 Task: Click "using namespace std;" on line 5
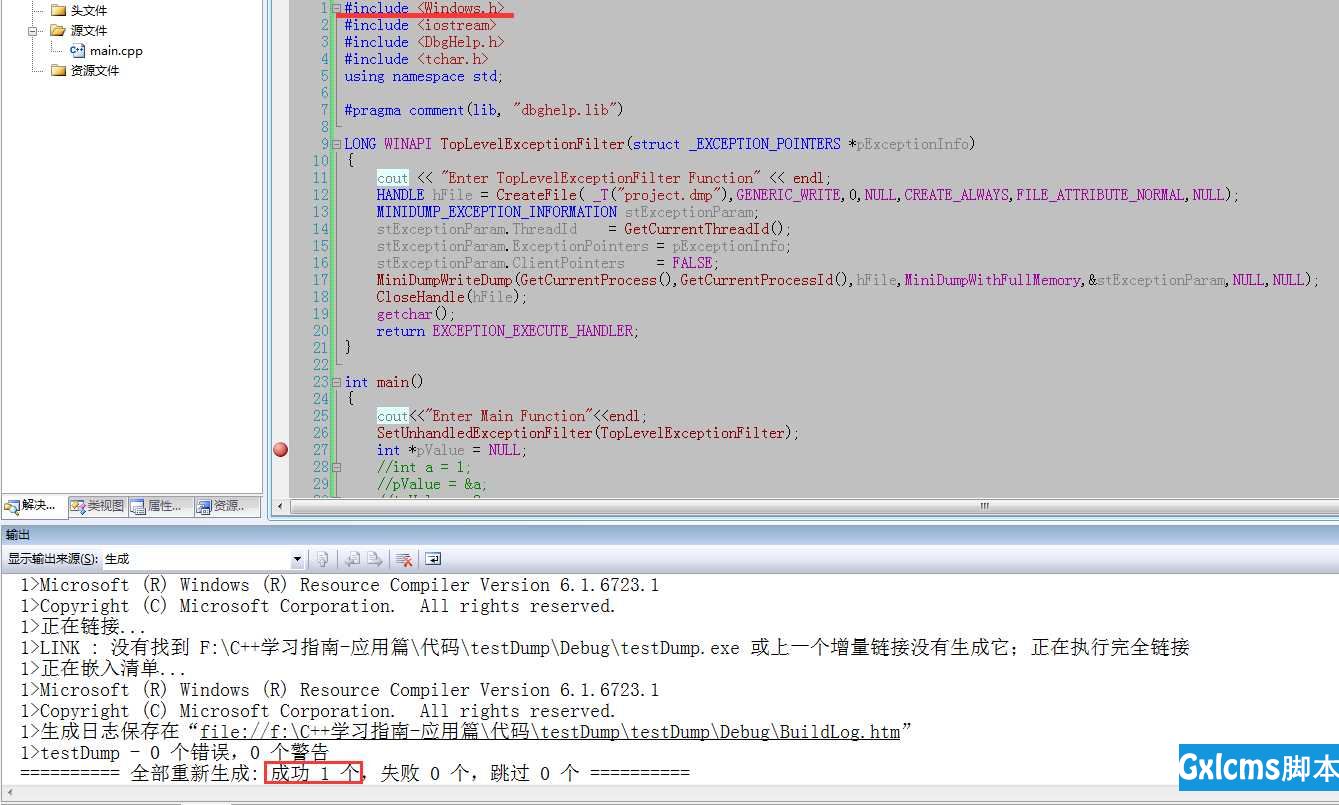tap(423, 76)
